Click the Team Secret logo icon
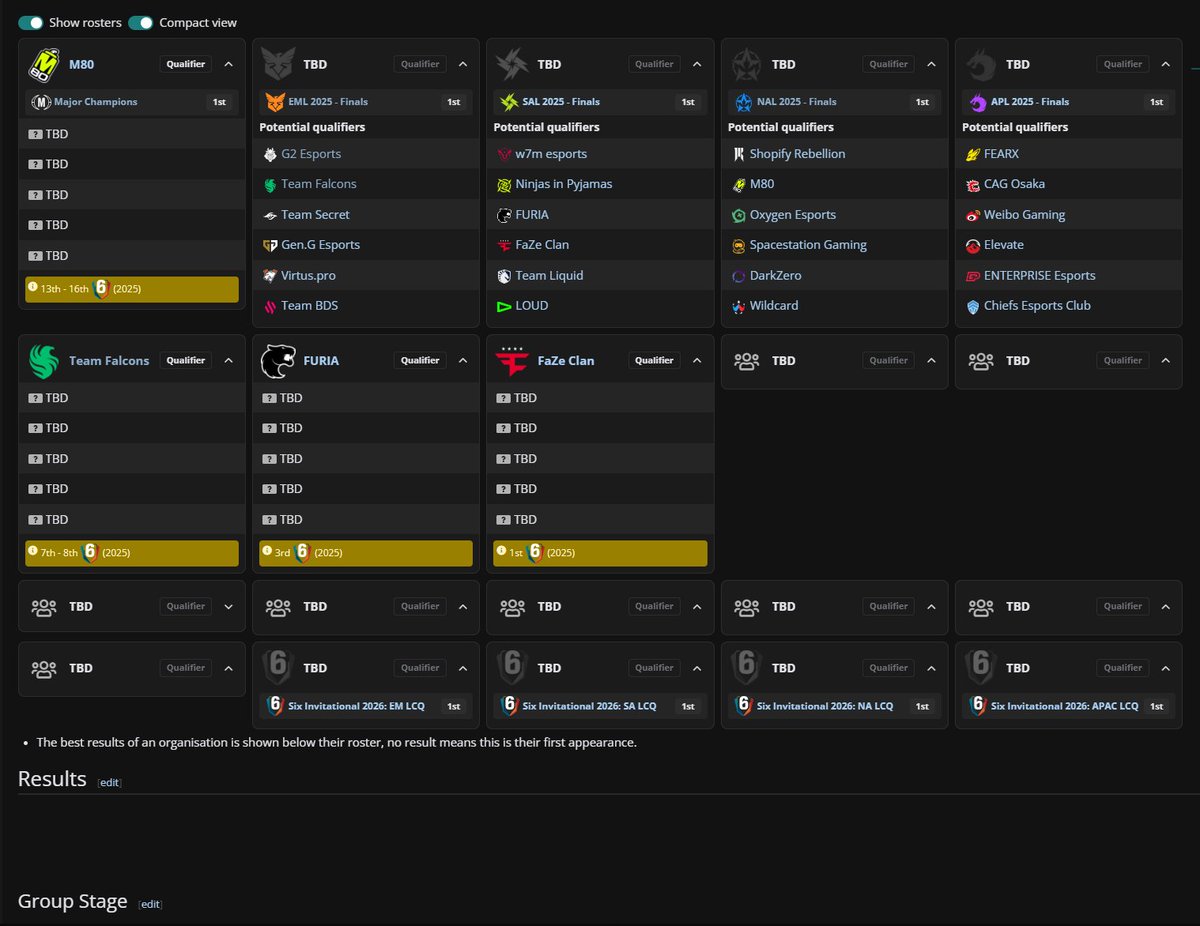Screen dimensions: 1200x926 (270, 215)
